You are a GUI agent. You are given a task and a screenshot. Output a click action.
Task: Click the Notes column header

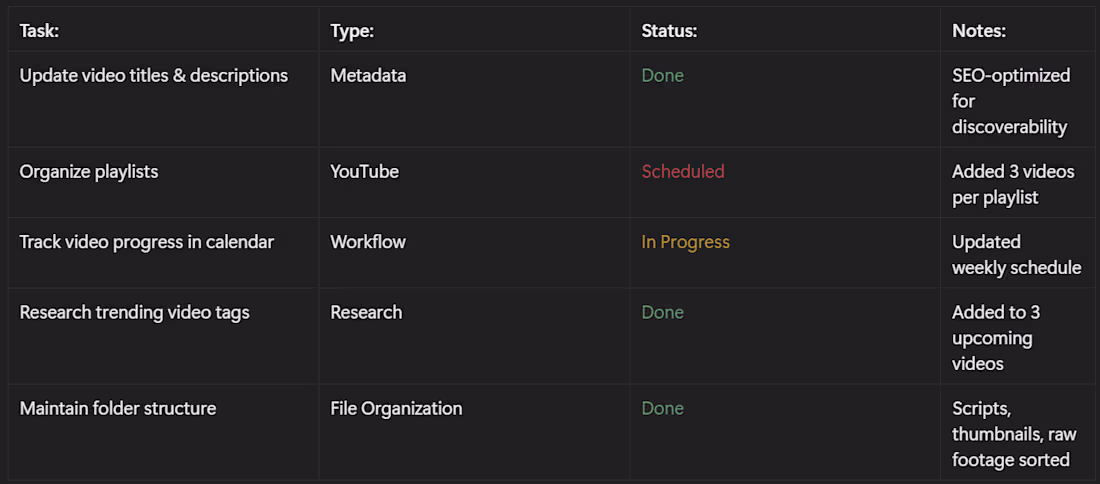click(979, 31)
